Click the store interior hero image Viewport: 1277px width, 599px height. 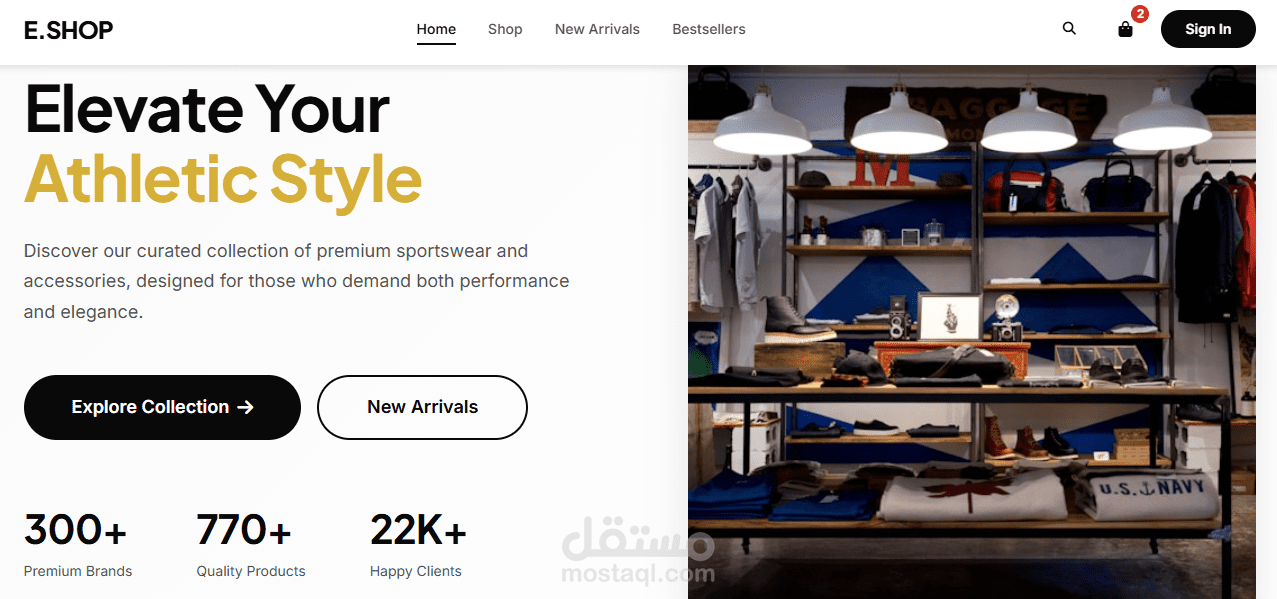tap(971, 332)
